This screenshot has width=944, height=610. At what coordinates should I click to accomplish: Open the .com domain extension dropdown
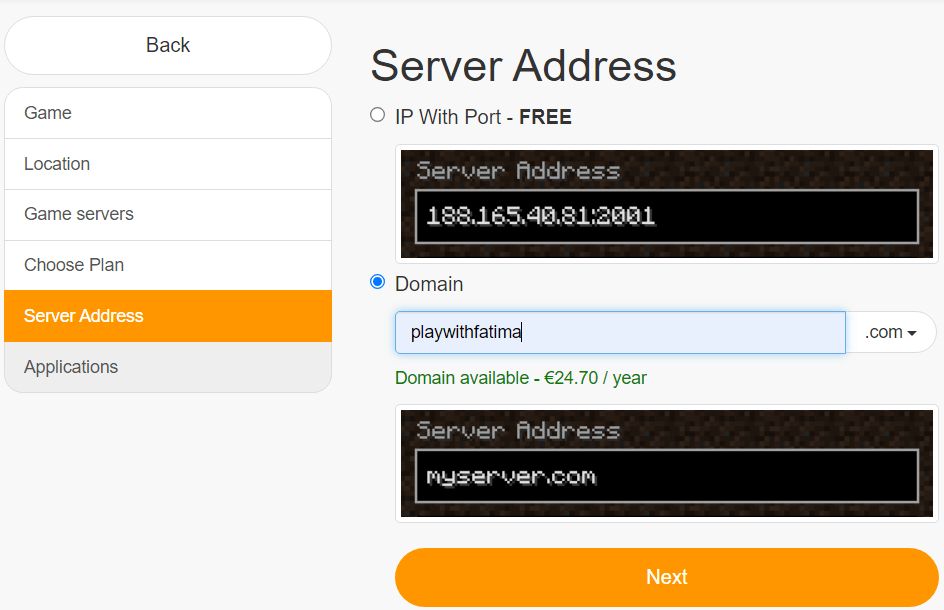(891, 332)
